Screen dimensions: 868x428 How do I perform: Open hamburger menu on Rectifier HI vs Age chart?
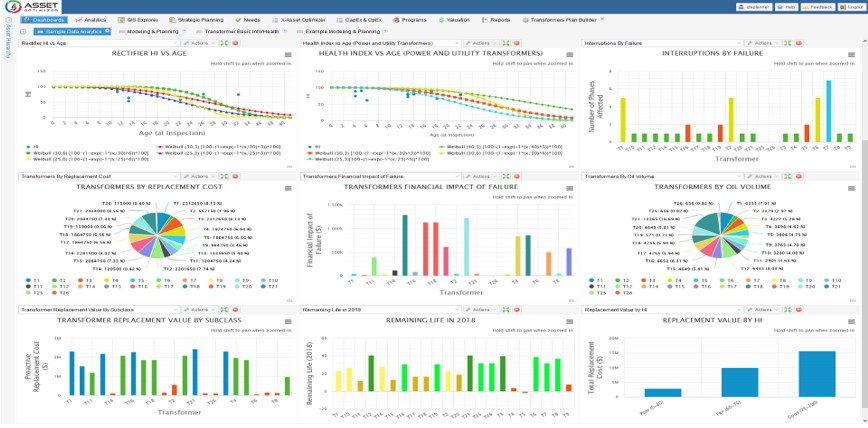(x=289, y=53)
